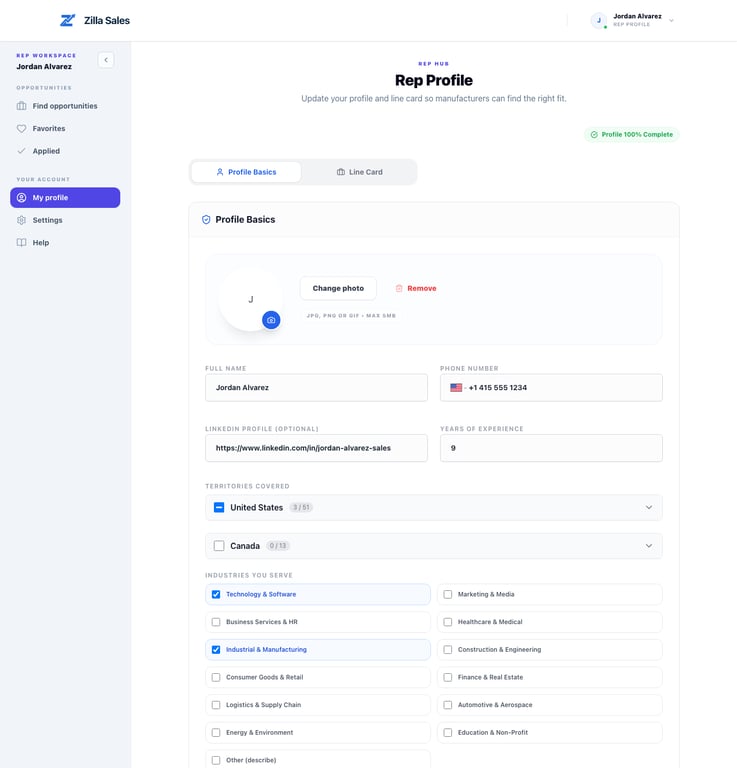Viewport: 737px width, 768px height.
Task: Click the red Remove photo link
Action: tap(416, 288)
